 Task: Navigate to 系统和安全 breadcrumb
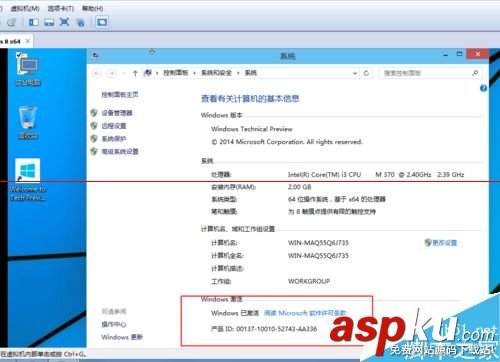pos(216,73)
